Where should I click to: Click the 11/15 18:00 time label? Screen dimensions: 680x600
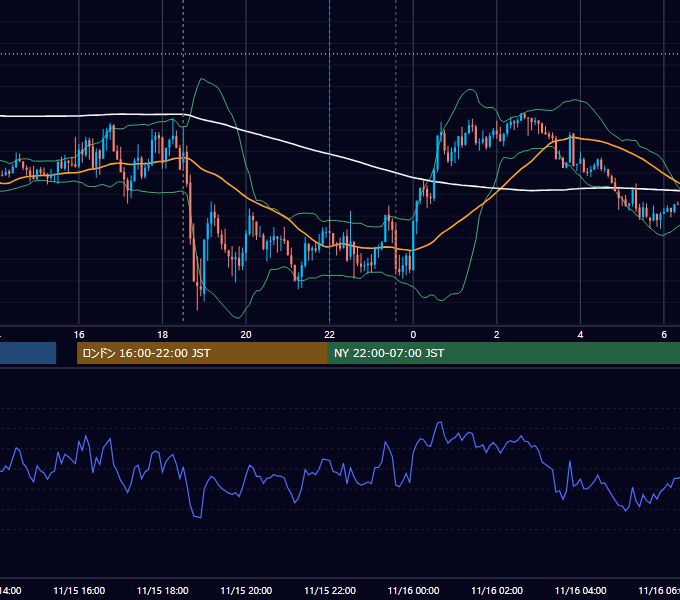click(x=163, y=590)
